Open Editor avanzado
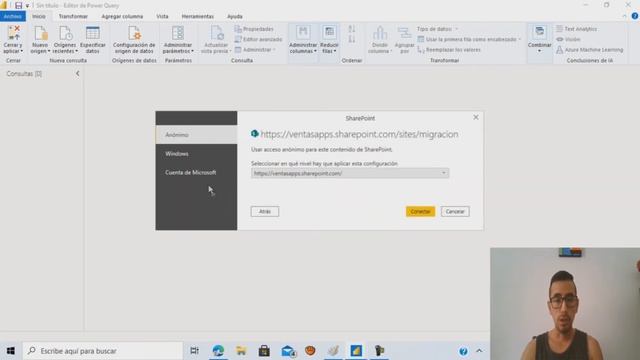 (258, 39)
